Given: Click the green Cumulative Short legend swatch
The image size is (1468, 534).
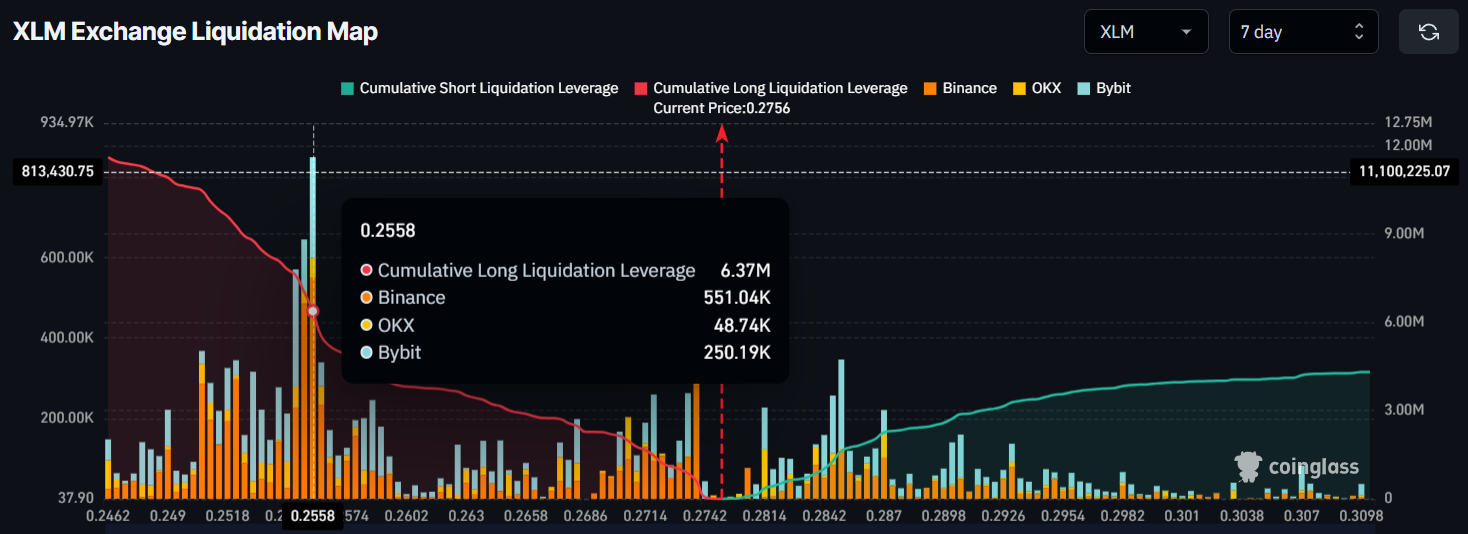Looking at the screenshot, I should tap(347, 88).
